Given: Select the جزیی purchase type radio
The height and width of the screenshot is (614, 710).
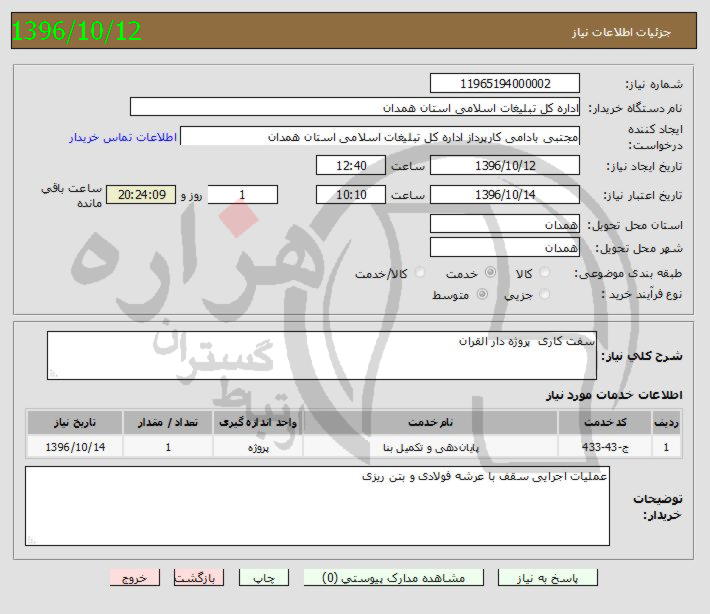Looking at the screenshot, I should (x=545, y=294).
